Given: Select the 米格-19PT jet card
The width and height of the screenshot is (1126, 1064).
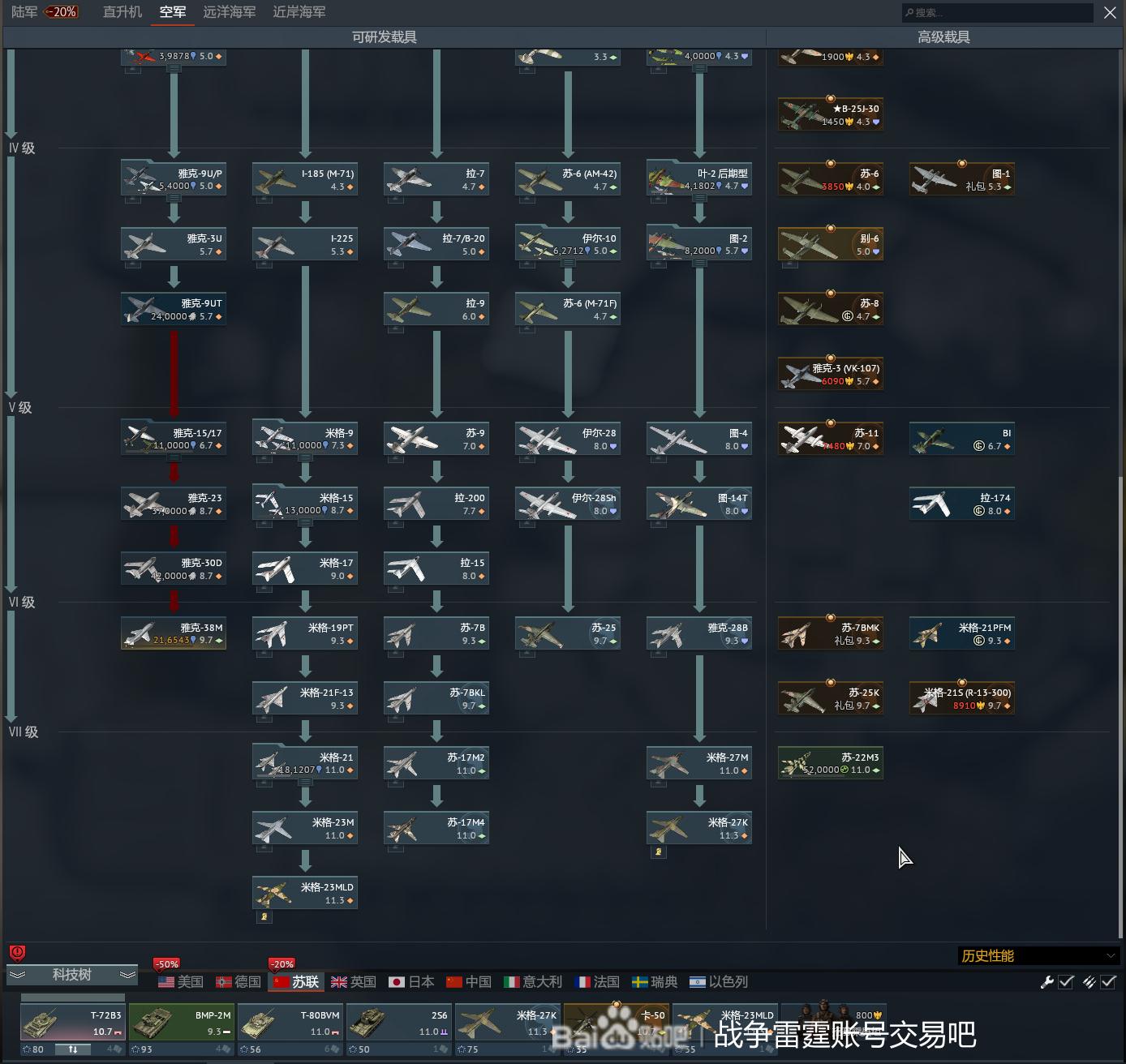Looking at the screenshot, I should 305,633.
